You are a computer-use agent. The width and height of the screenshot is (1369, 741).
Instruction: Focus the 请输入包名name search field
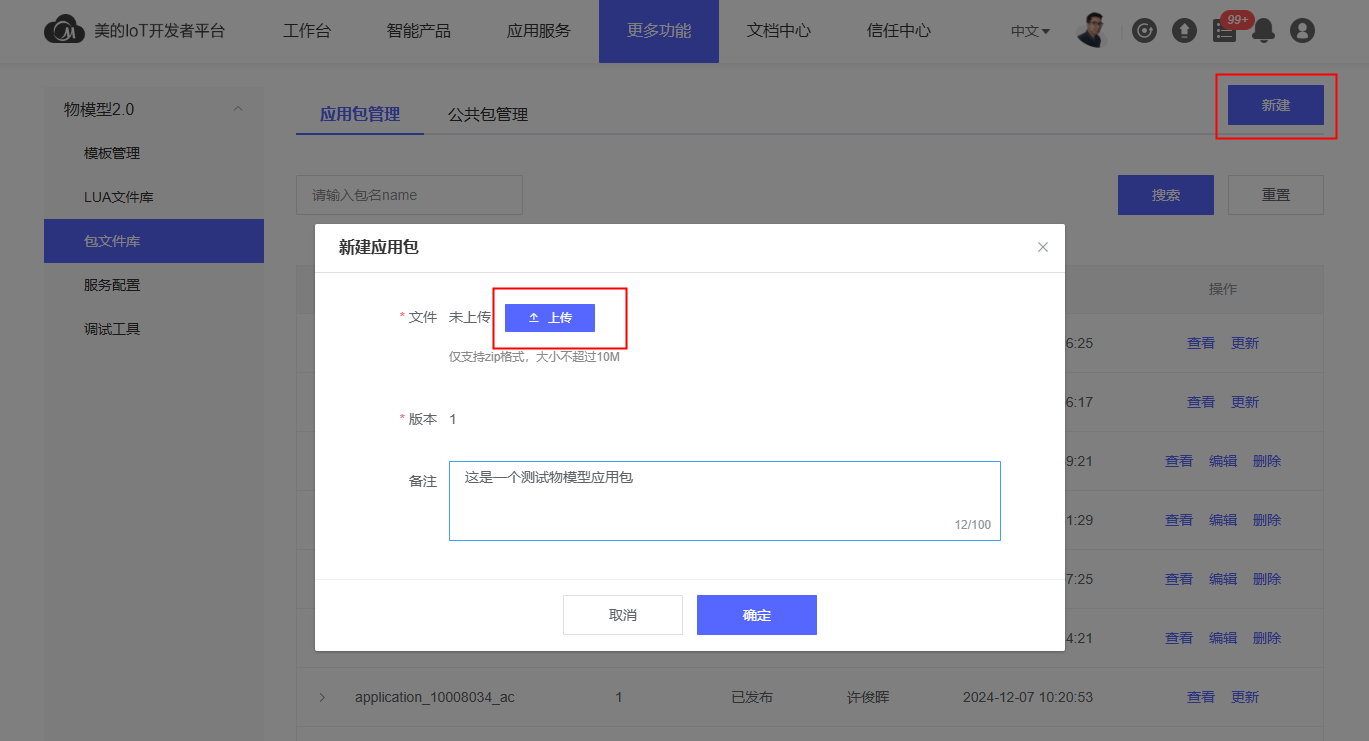coord(409,195)
